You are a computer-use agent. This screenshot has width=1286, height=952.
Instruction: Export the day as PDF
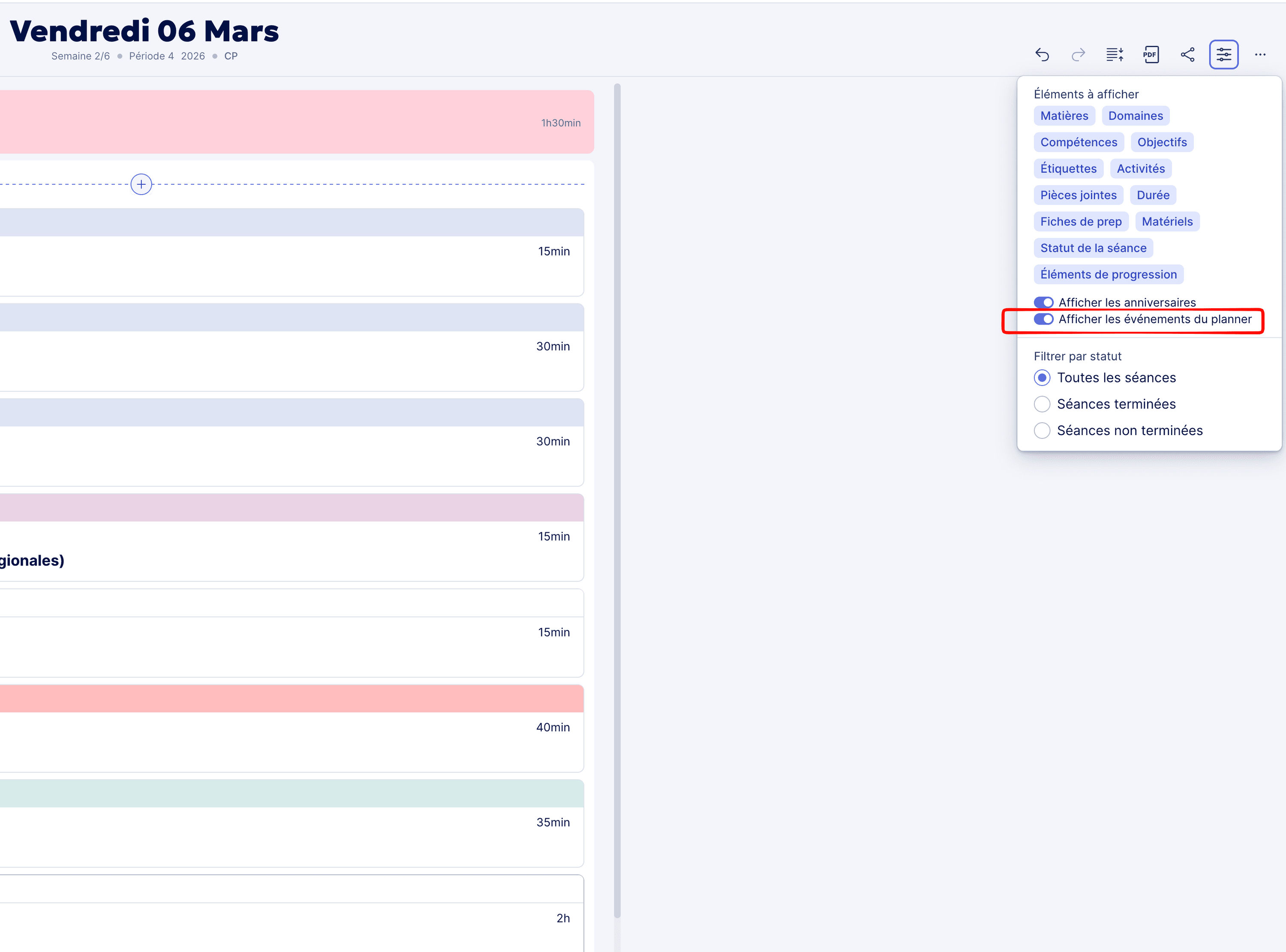click(1151, 55)
